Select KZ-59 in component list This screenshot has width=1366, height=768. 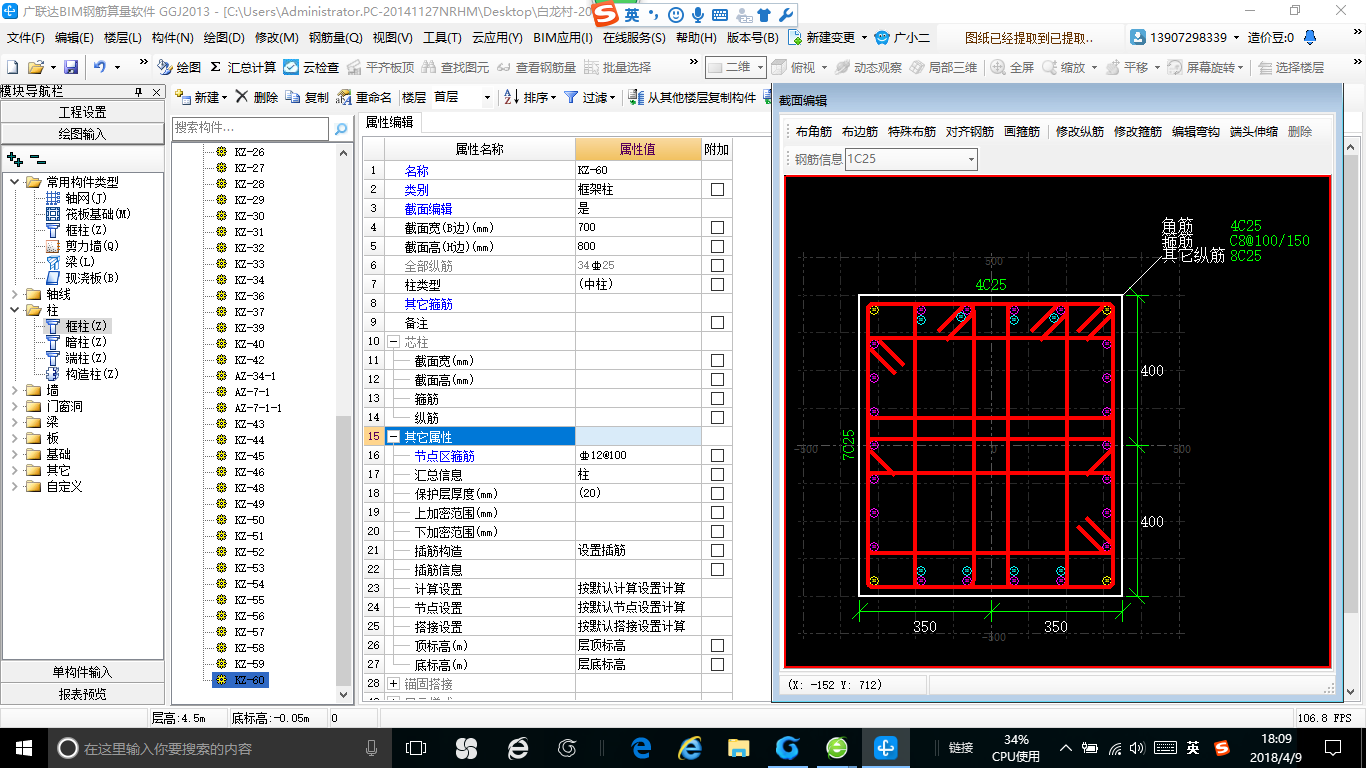click(249, 664)
